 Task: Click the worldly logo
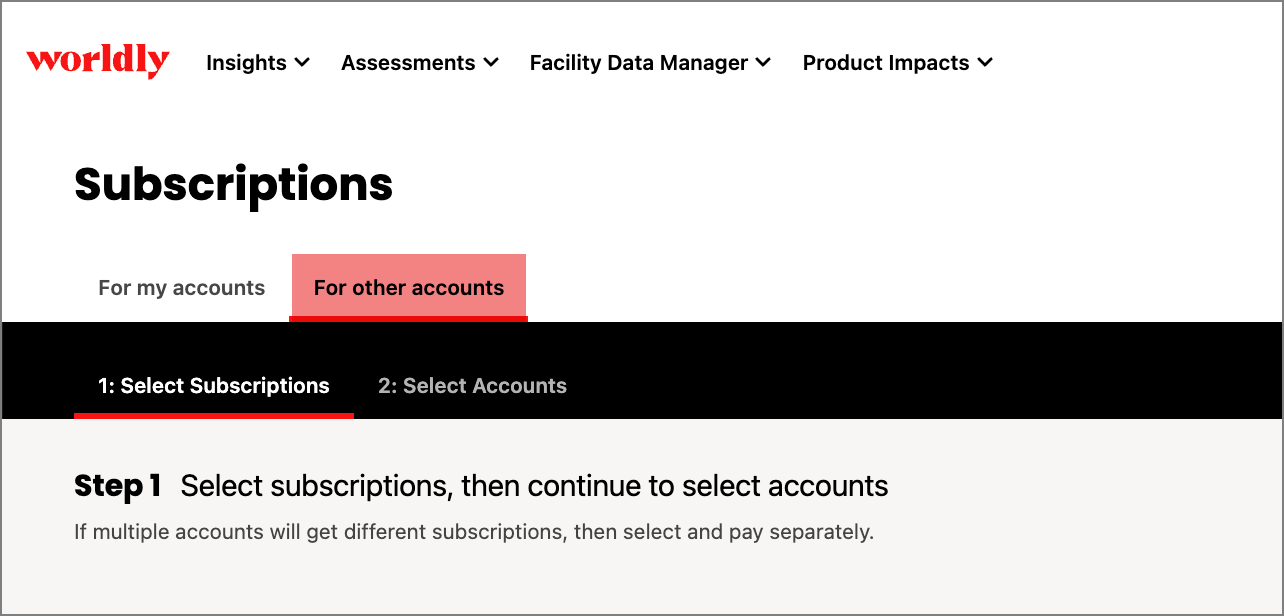click(x=98, y=61)
